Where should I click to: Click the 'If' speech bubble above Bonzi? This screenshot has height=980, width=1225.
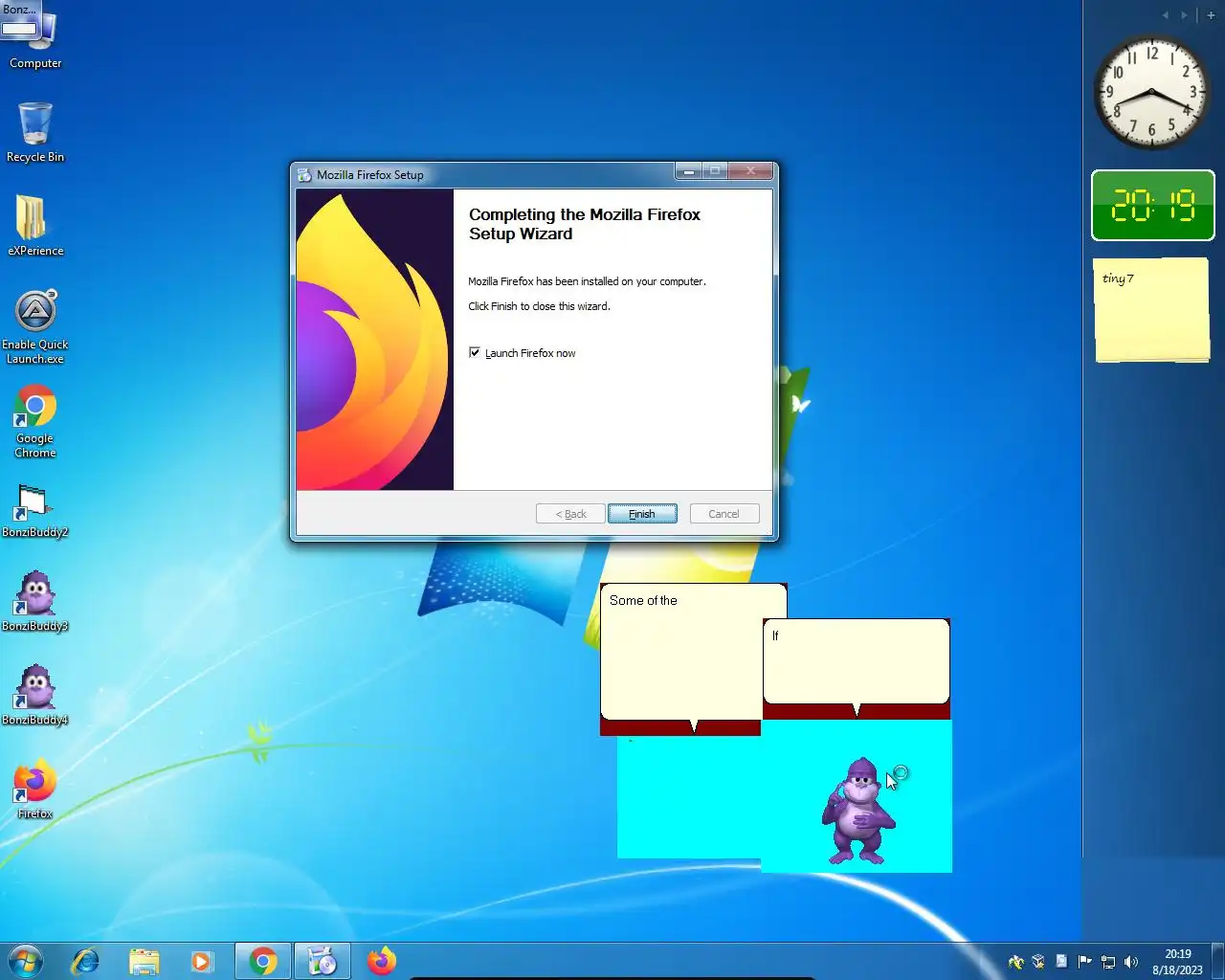coord(857,661)
